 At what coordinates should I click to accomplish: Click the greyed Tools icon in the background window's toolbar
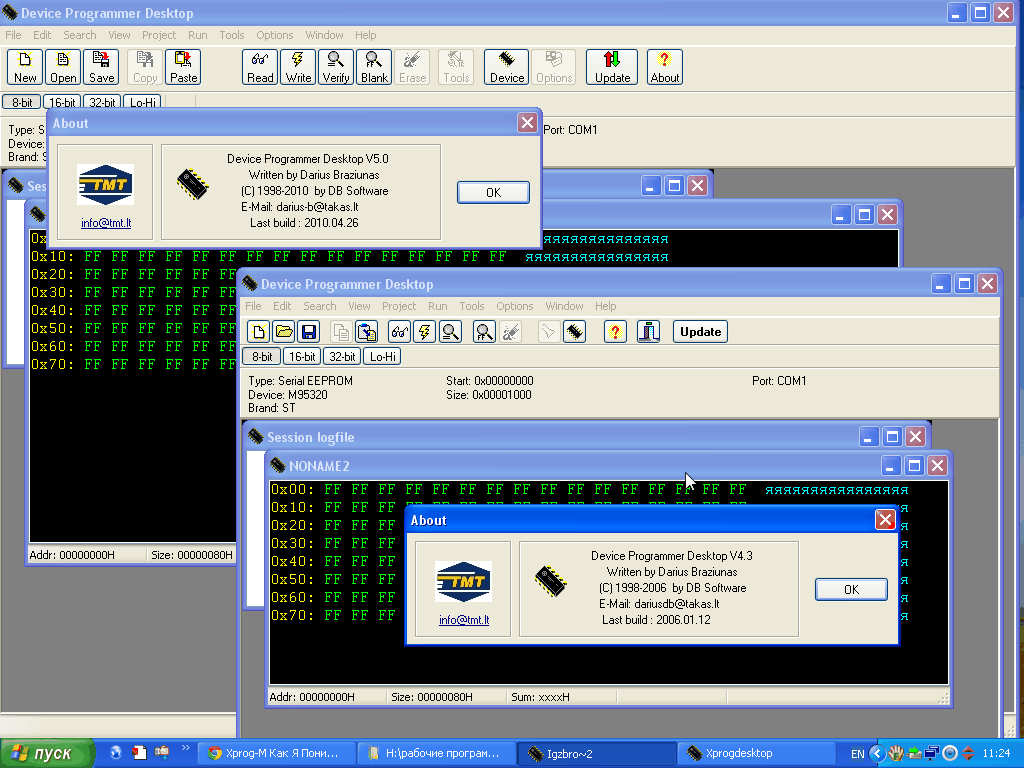point(456,67)
